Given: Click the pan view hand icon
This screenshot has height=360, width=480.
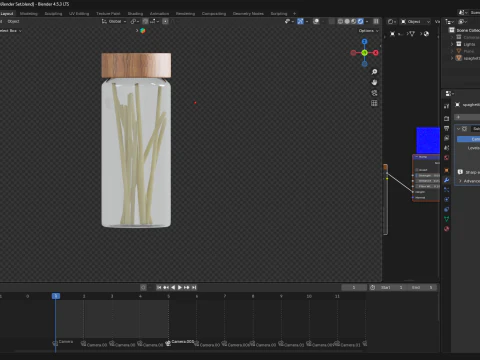Looking at the screenshot, I should 374,82.
